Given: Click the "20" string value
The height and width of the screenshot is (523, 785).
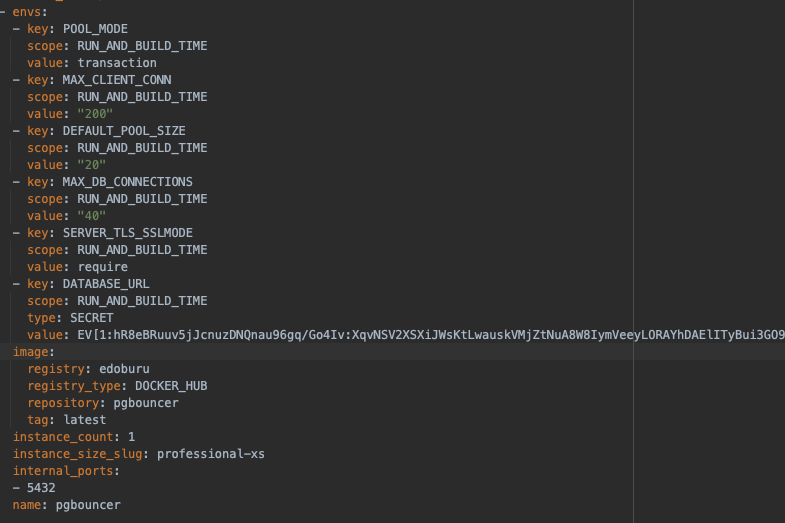Looking at the screenshot, I should coord(92,165).
